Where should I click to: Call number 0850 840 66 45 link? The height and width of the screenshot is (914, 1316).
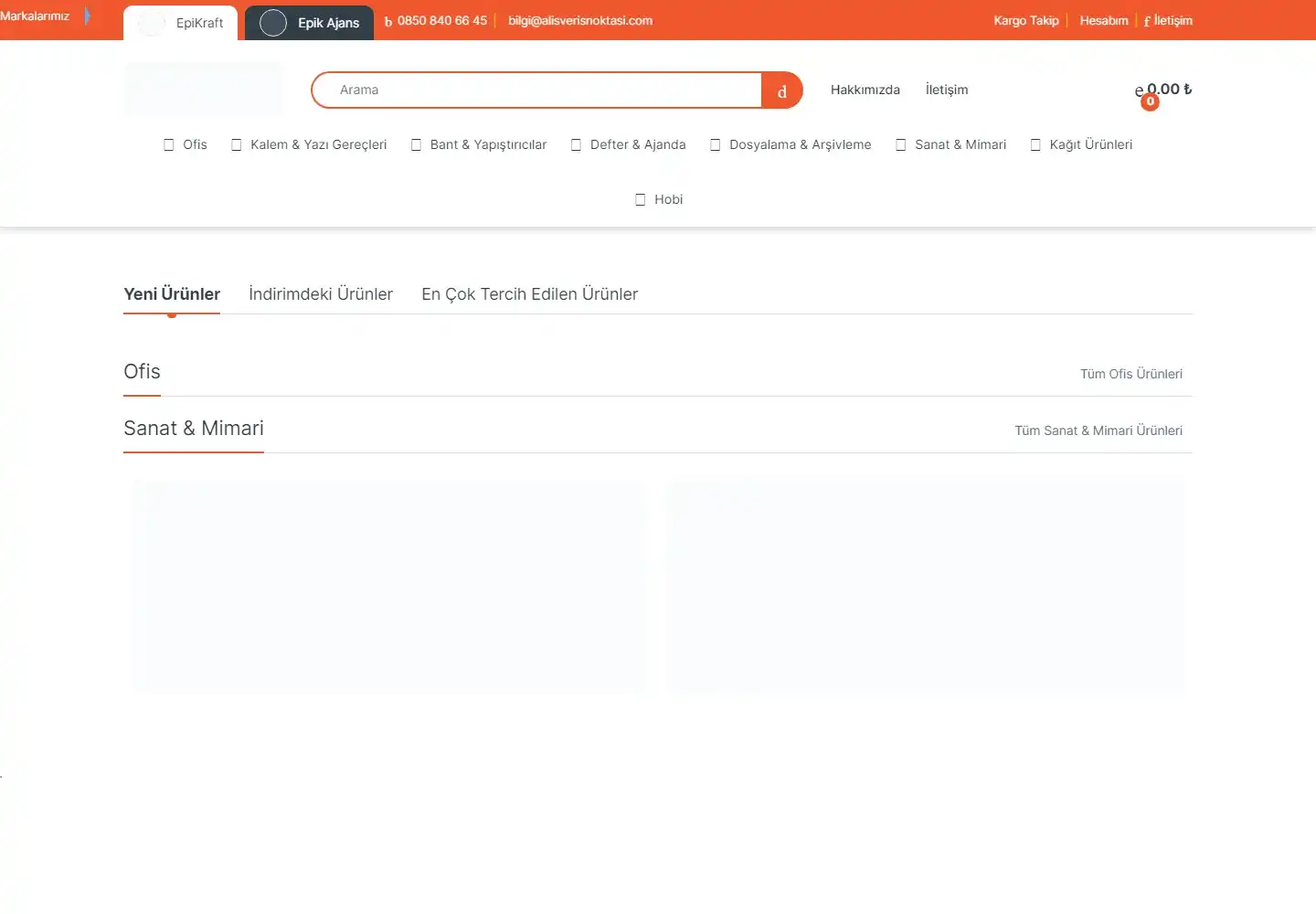coord(442,20)
